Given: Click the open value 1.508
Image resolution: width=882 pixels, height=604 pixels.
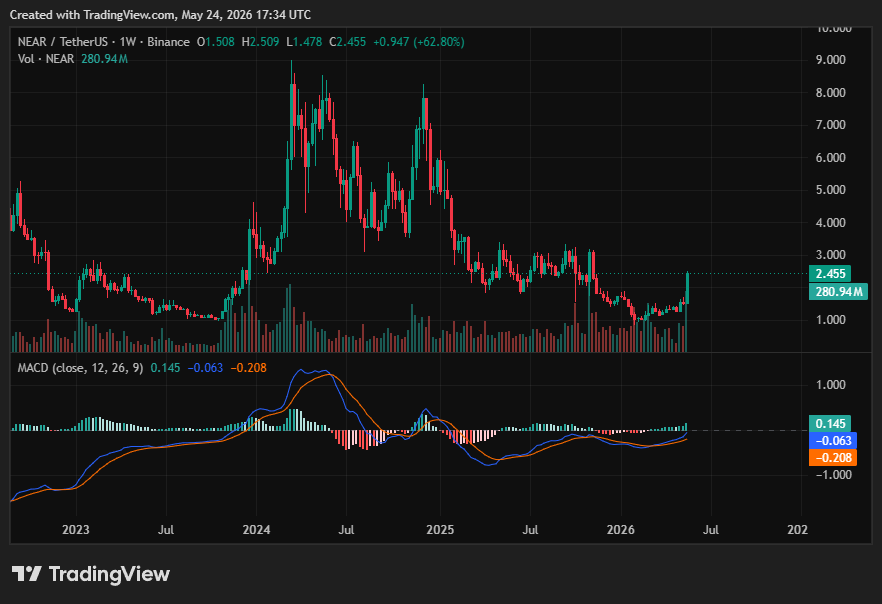Looking at the screenshot, I should [x=219, y=42].
